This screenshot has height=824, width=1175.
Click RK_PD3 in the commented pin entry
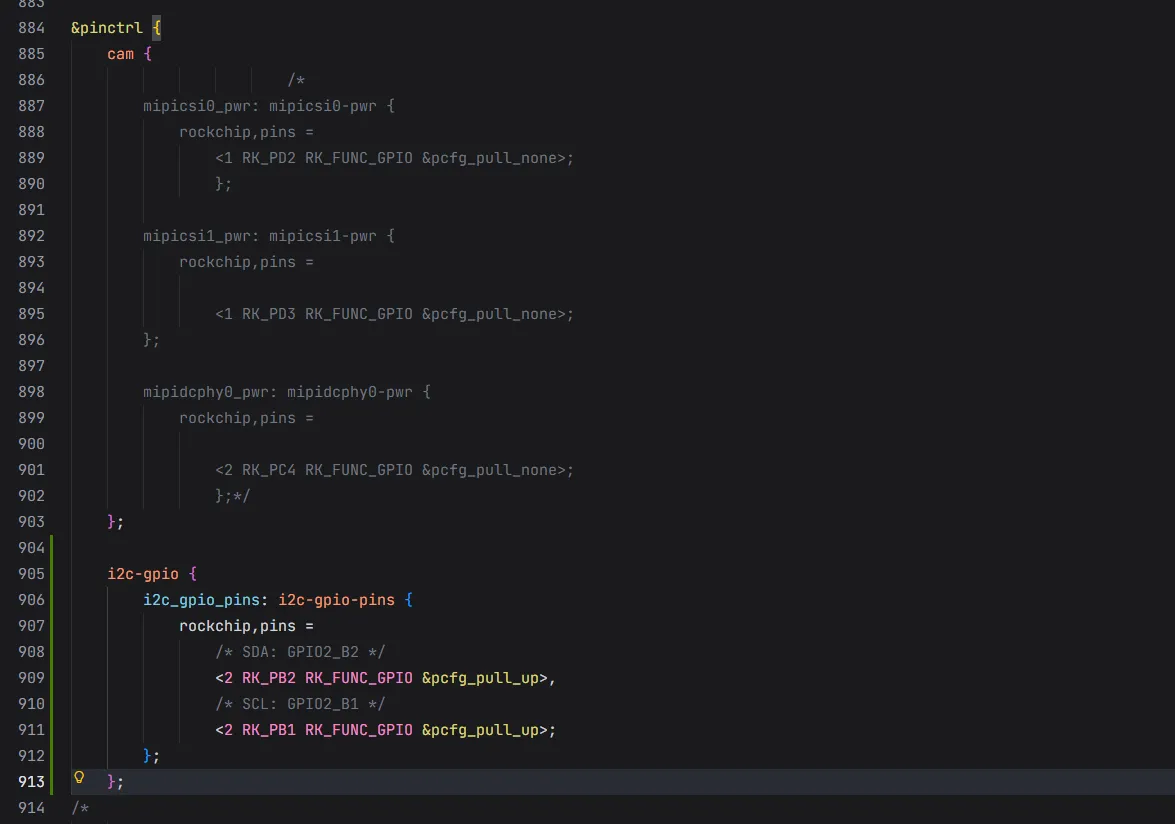[268, 314]
